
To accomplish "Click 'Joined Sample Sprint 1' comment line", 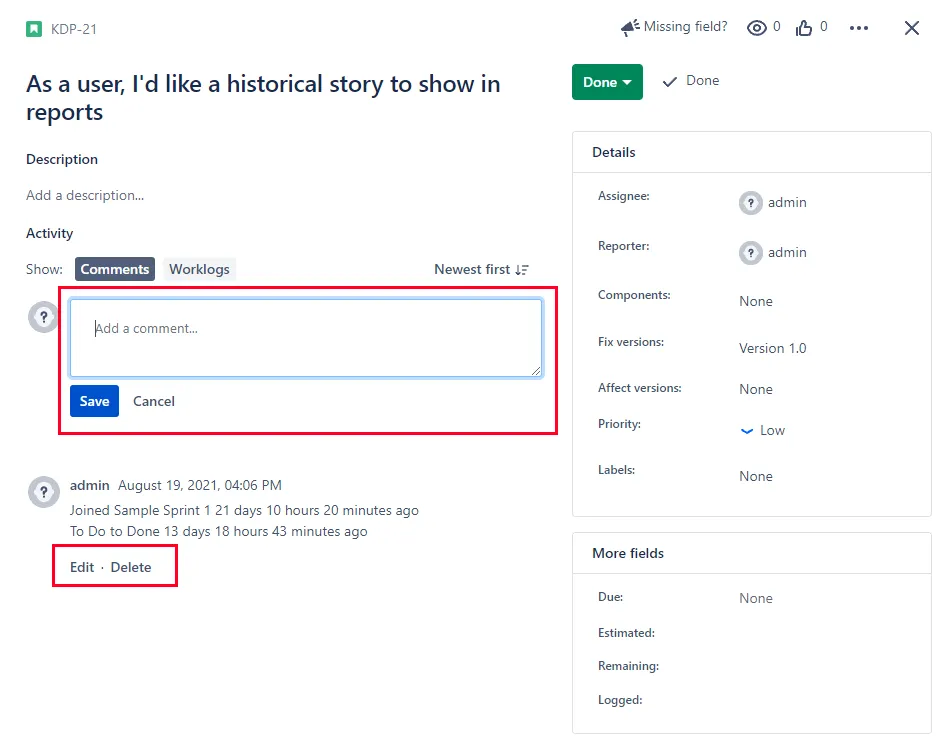I will point(244,510).
